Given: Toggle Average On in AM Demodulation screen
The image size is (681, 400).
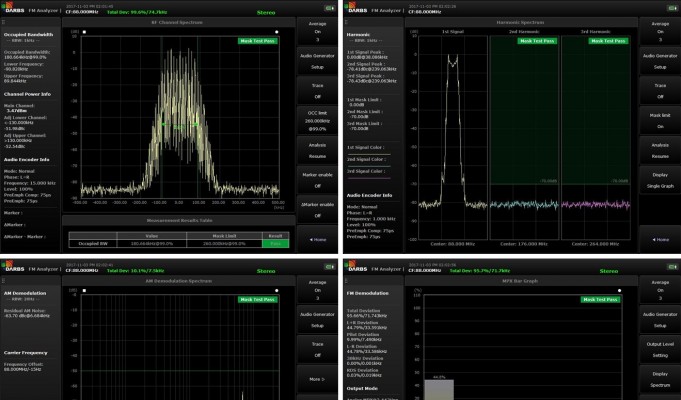Looking at the screenshot, I should (x=317, y=290).
